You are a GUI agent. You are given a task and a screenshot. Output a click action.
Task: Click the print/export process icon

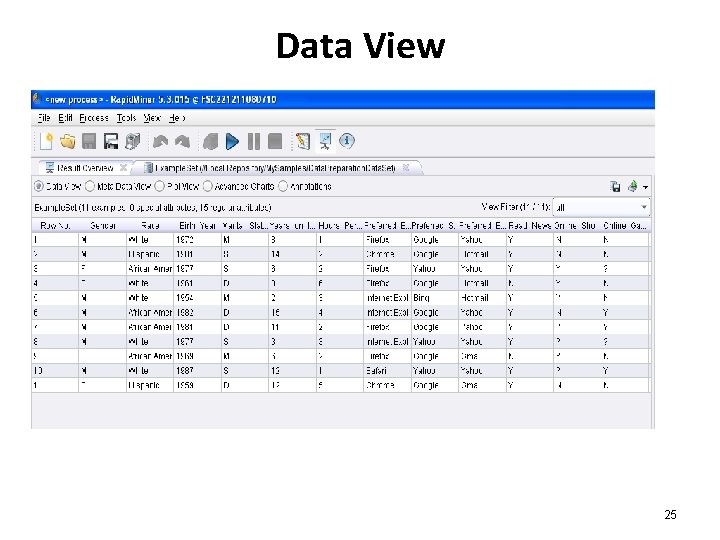[133, 141]
